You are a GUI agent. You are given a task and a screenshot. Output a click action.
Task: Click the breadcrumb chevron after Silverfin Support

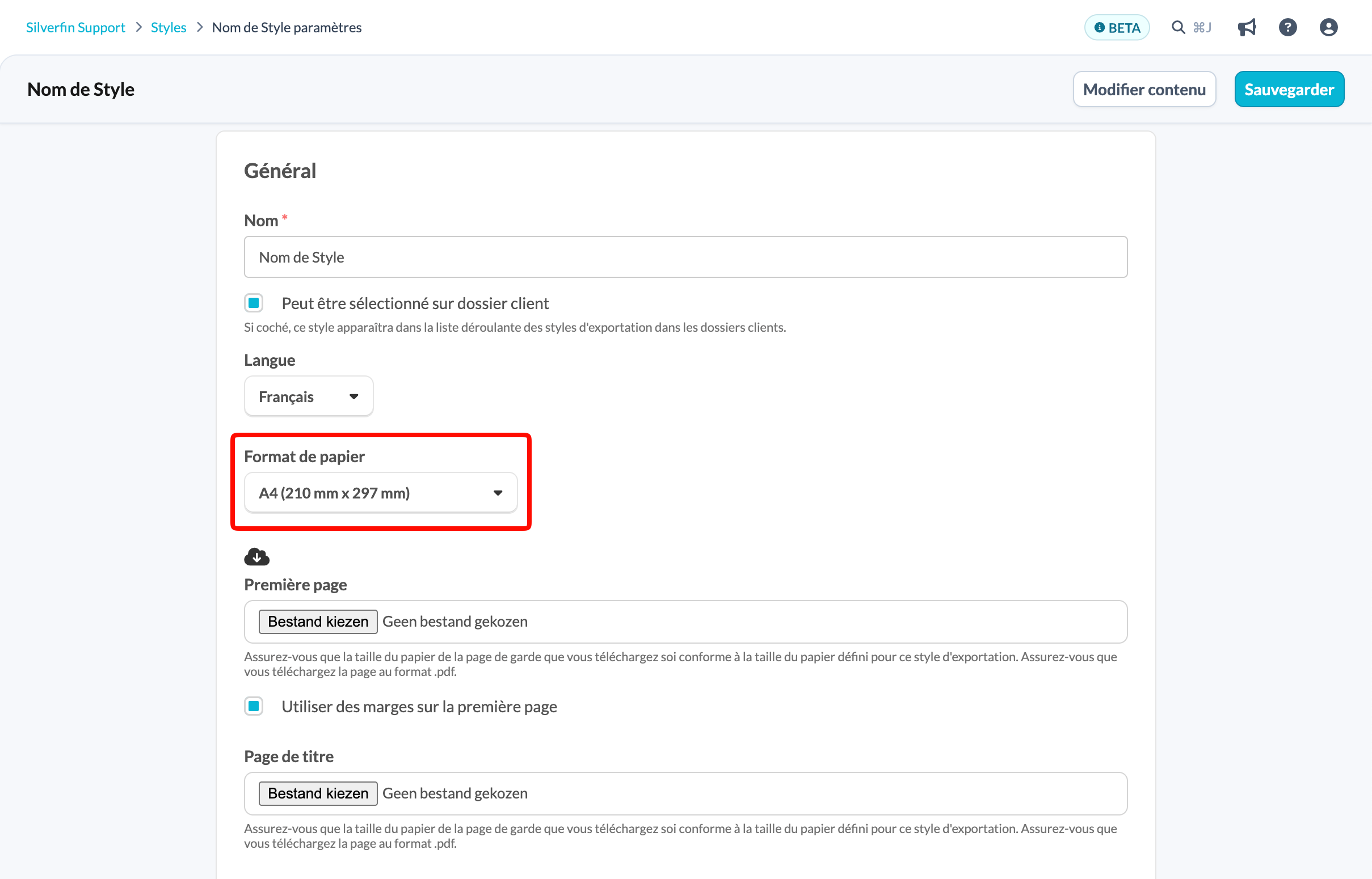[x=138, y=27]
